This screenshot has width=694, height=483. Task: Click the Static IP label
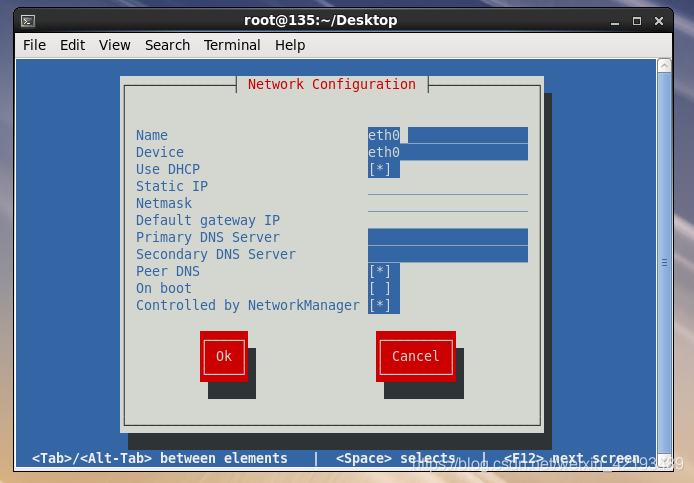[172, 186]
